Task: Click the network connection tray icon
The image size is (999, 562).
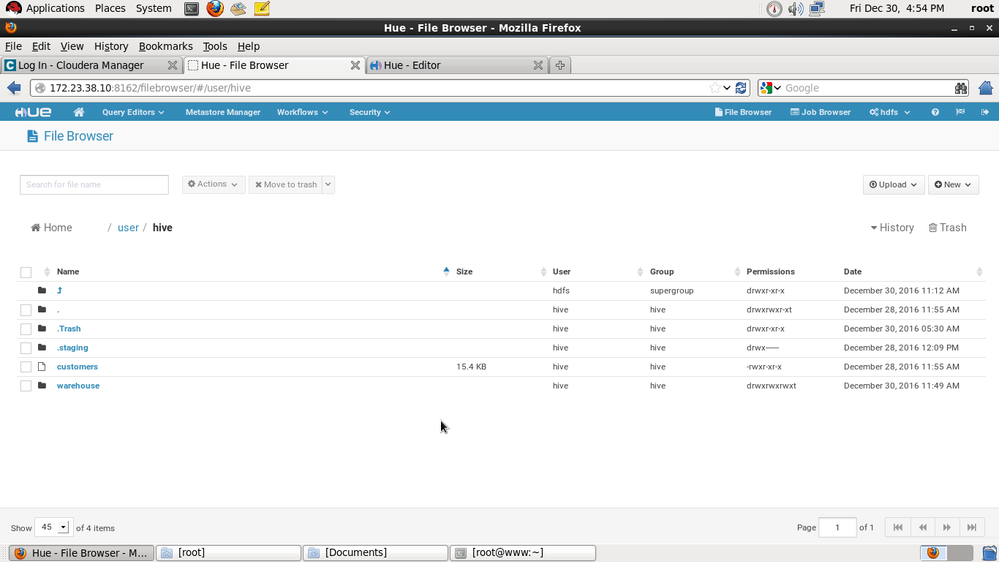Action: 817,8
